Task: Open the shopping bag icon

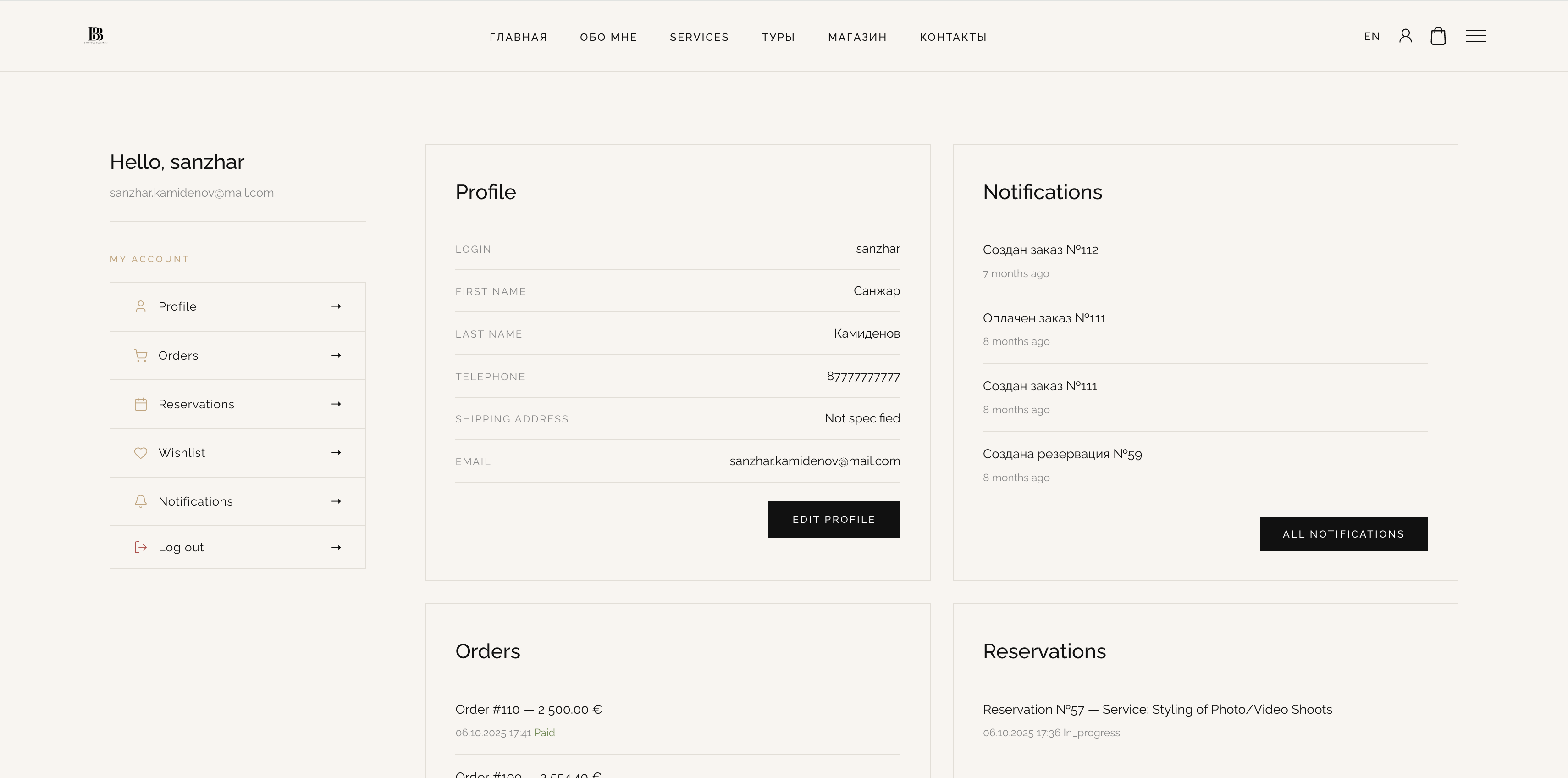Action: (x=1438, y=36)
